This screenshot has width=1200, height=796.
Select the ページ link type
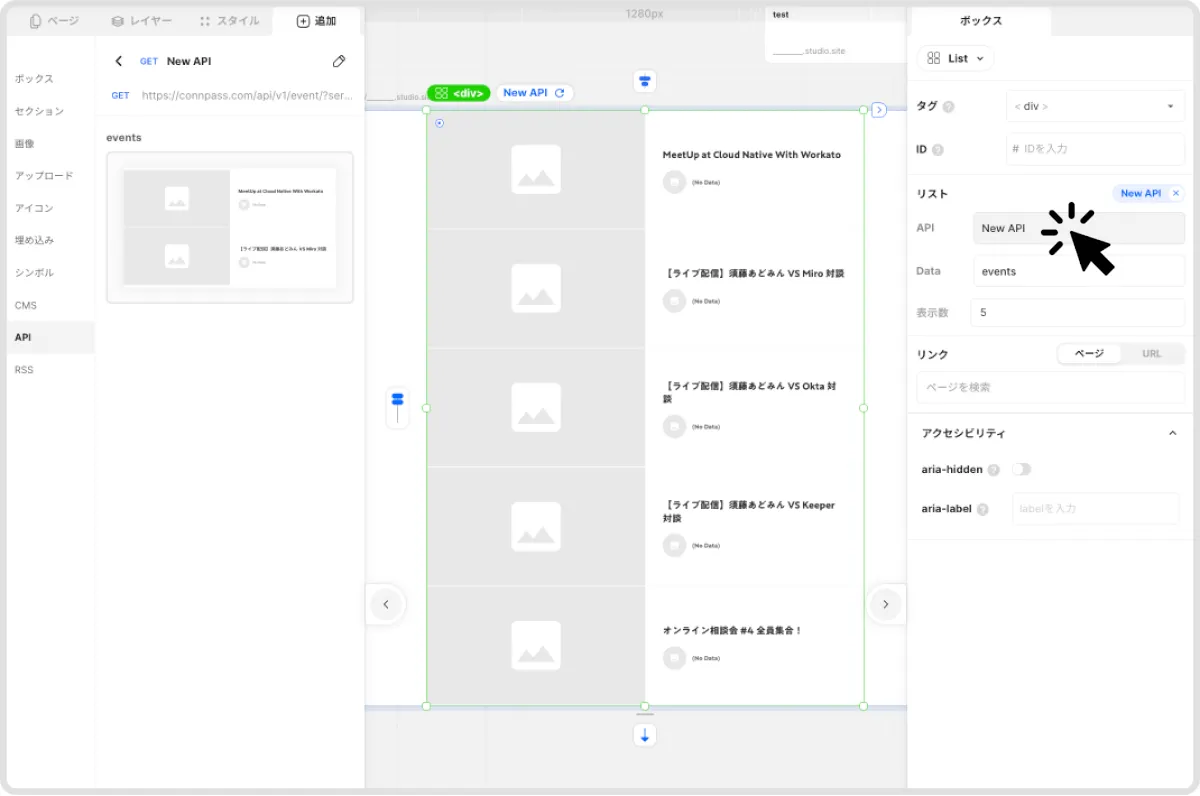(1089, 354)
